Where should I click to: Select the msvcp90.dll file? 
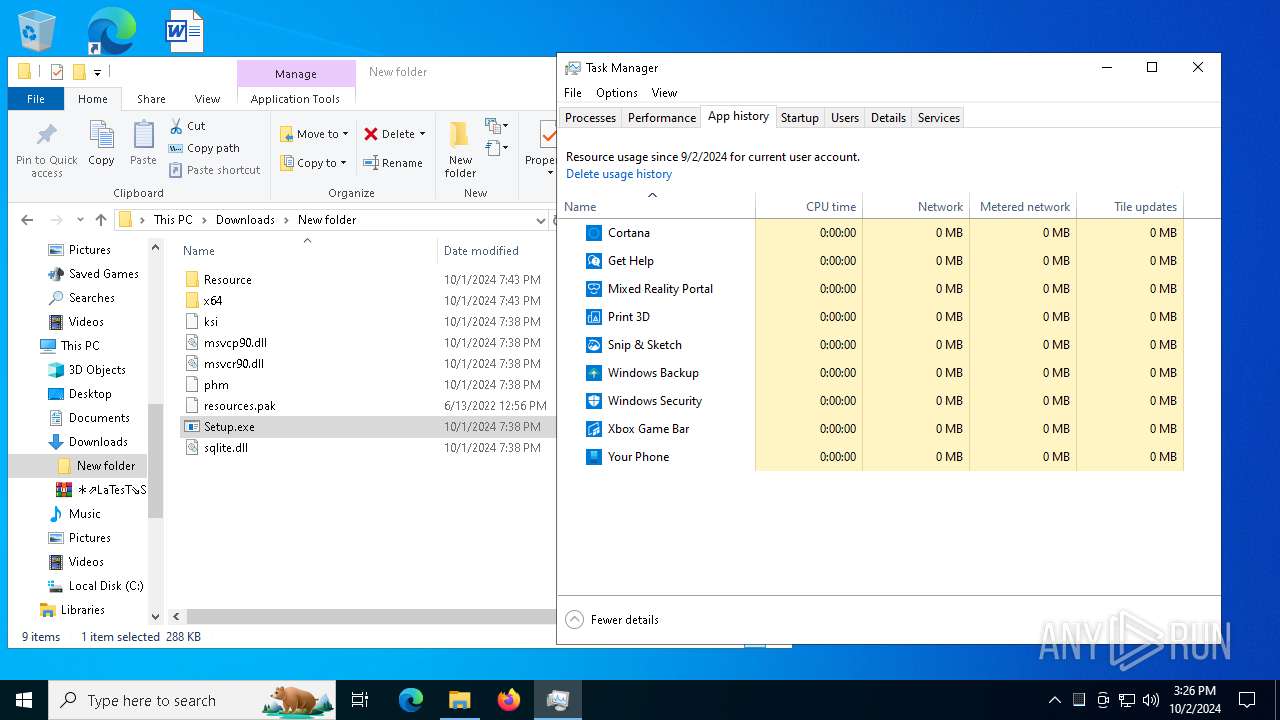(366, 343)
